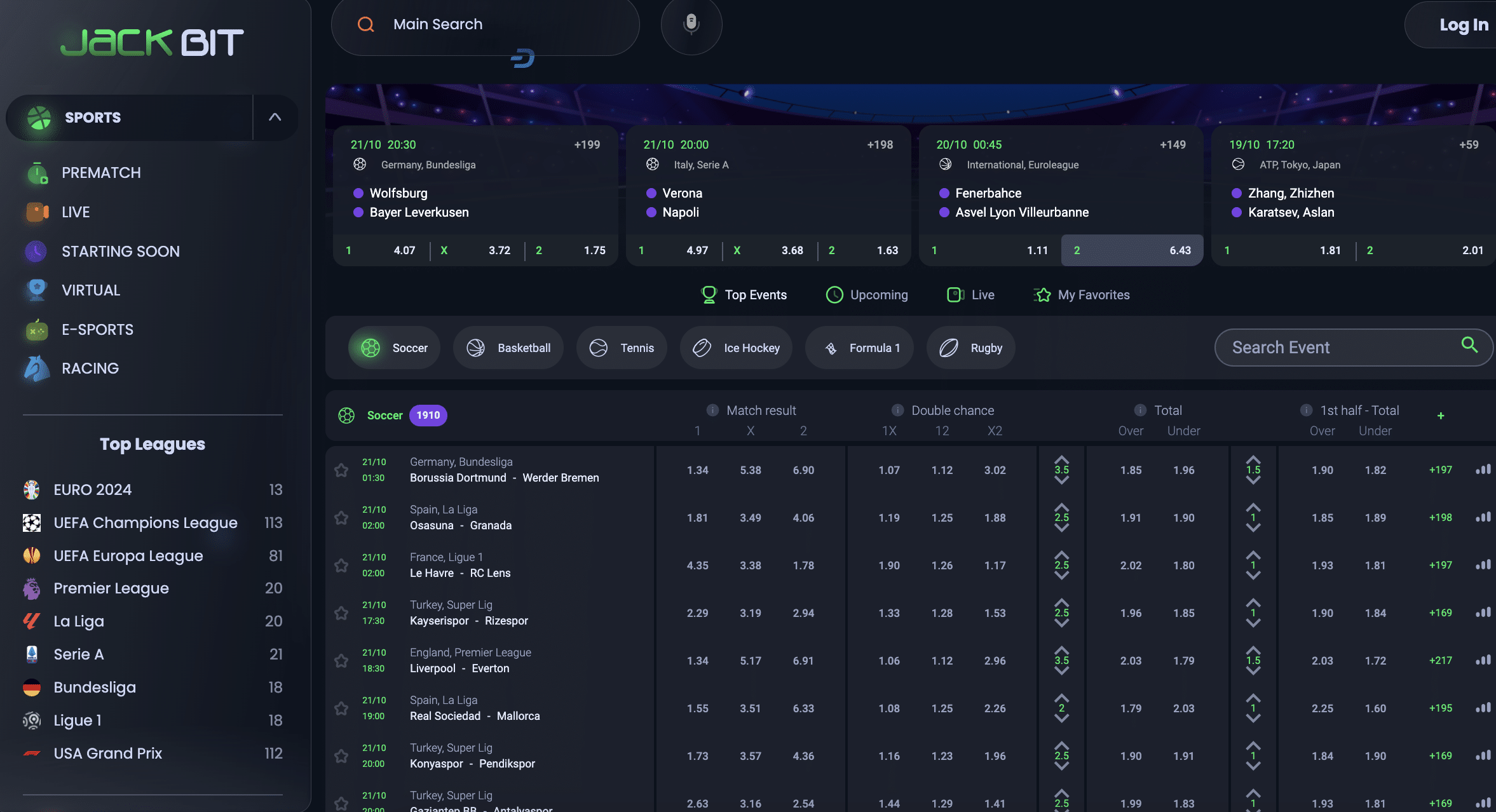Select the Basketball sport filter
Viewport: 1496px width, 812px height.
[x=508, y=348]
